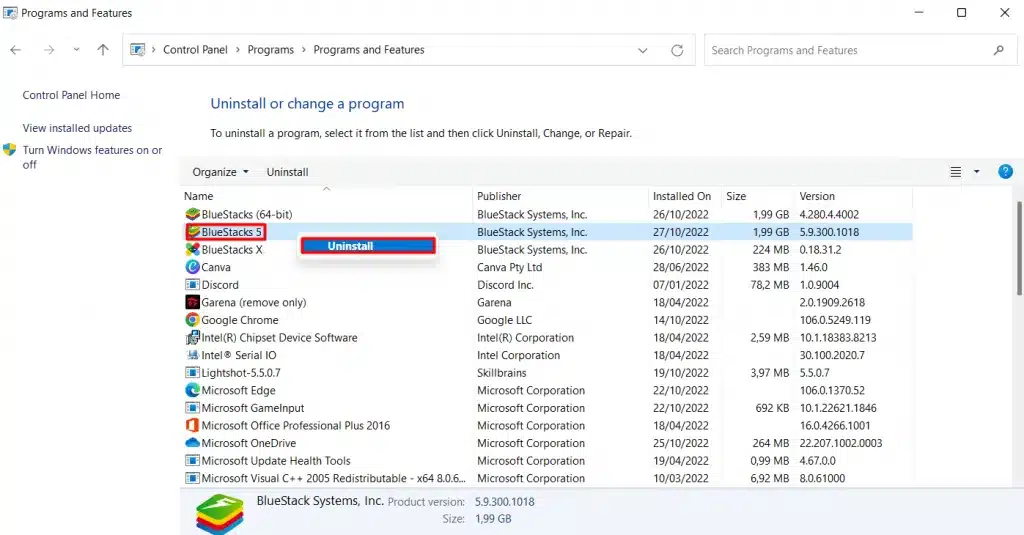Viewport: 1024px width, 535px height.
Task: Click the Control Panel icon in address bar
Action: pos(137,50)
